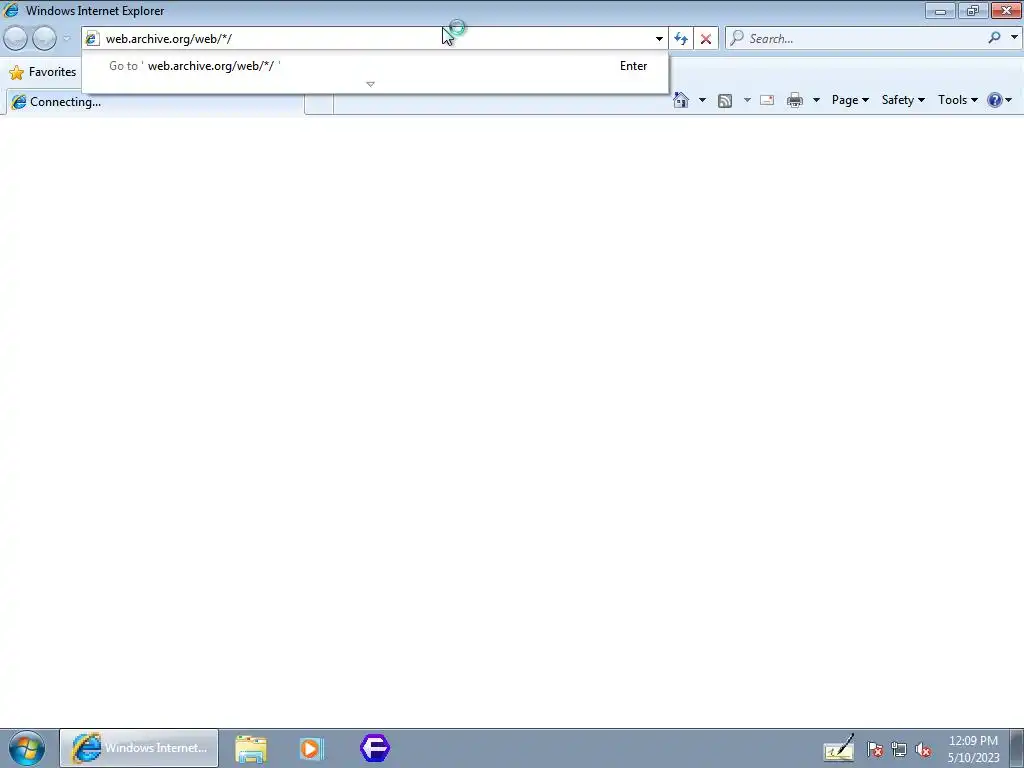The width and height of the screenshot is (1024, 768).
Task: Click the Refresh button
Action: [681, 39]
